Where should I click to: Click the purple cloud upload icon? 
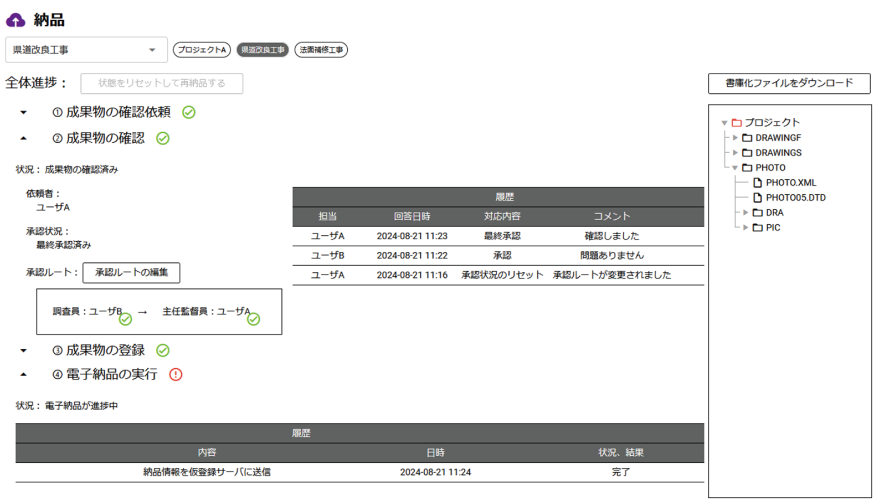click(x=16, y=19)
